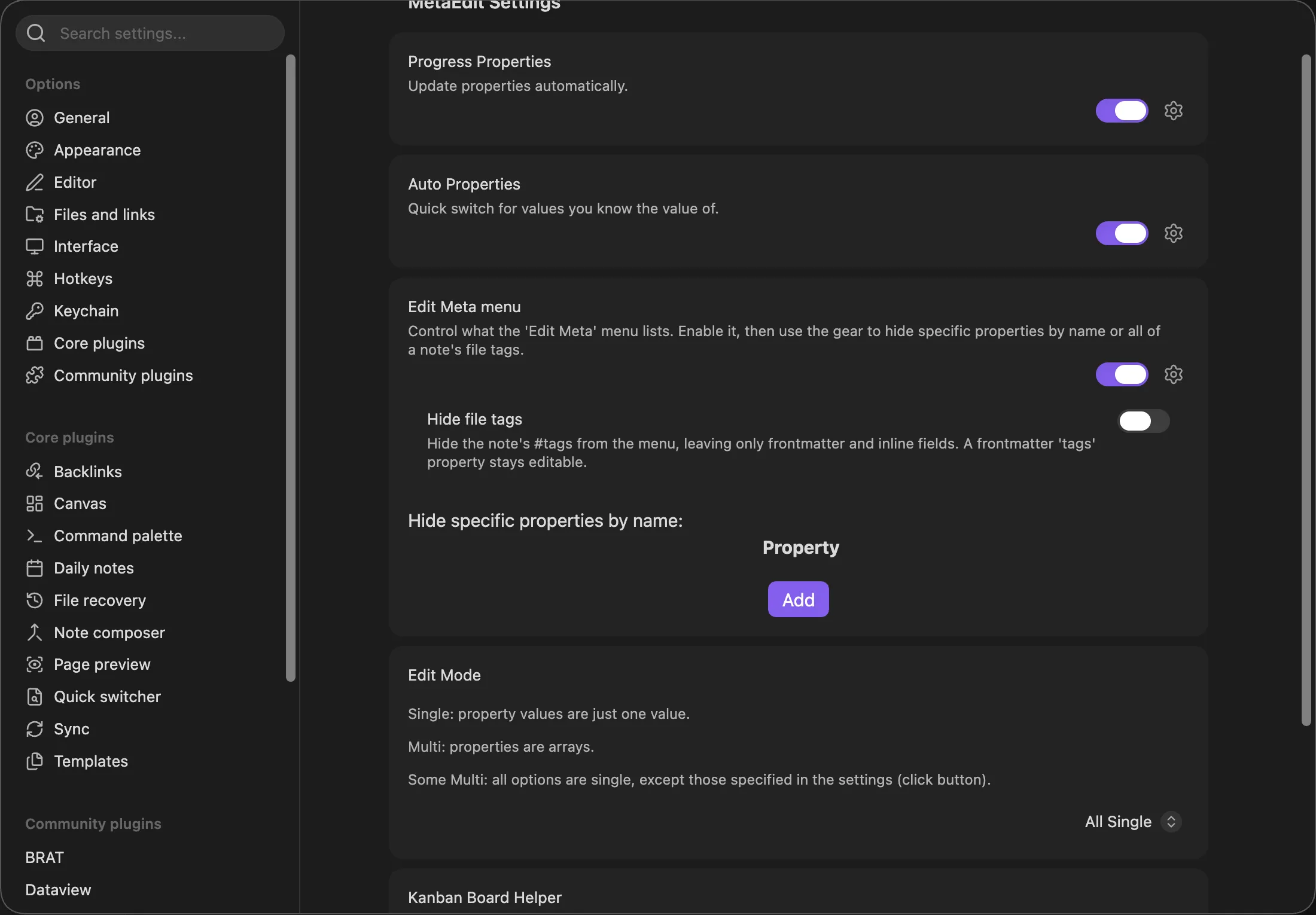Click the Command palette terminal icon
The width and height of the screenshot is (1316, 915).
coord(35,536)
